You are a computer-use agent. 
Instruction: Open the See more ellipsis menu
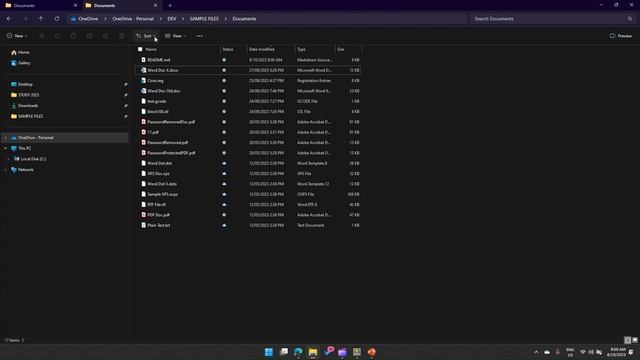[x=200, y=36]
